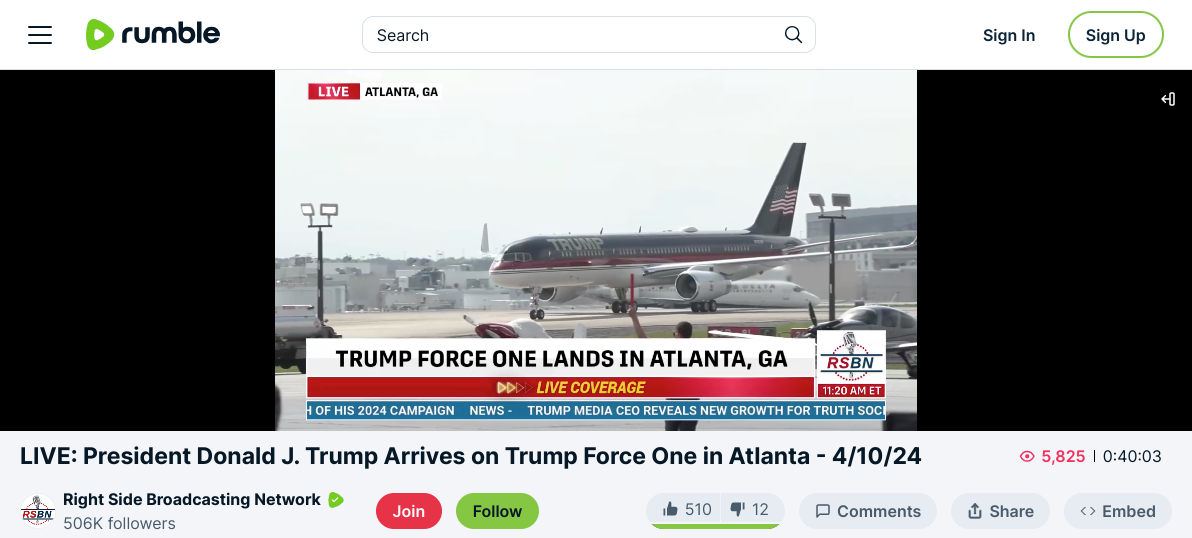The width and height of the screenshot is (1192, 538).
Task: Click the live viewers eye icon
Action: (1027, 457)
